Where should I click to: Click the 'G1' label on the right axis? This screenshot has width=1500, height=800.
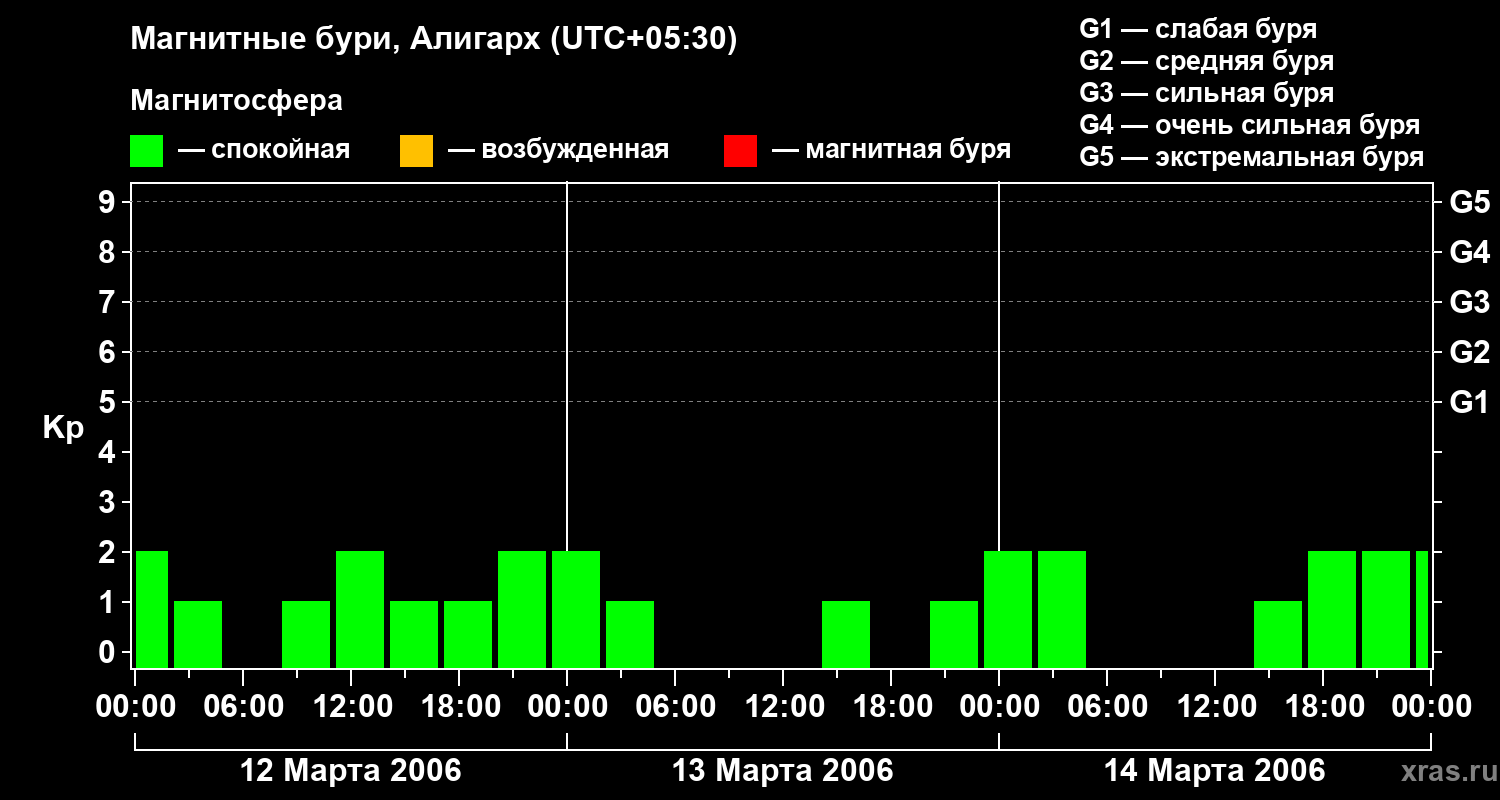[x=1469, y=402]
